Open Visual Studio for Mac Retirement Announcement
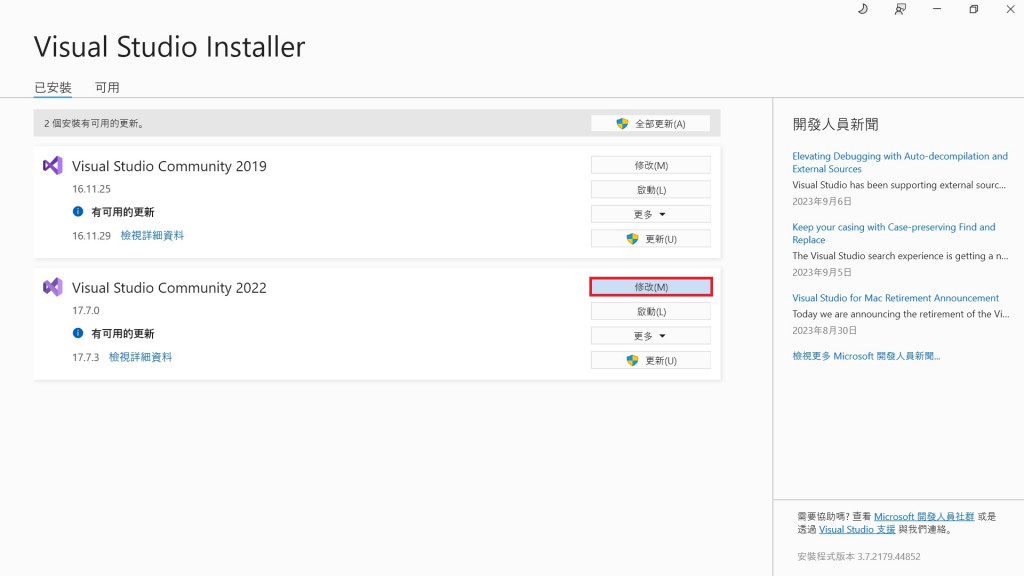This screenshot has height=576, width=1024. (x=895, y=298)
